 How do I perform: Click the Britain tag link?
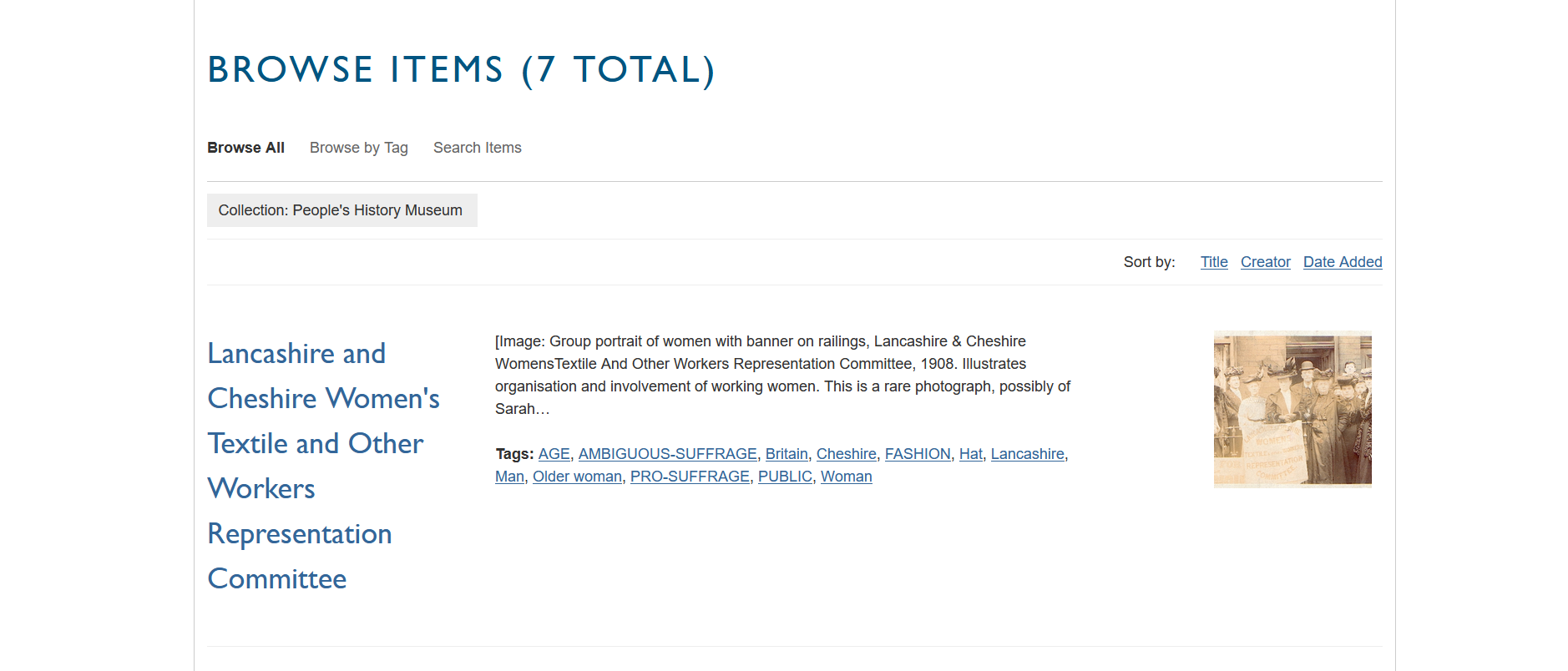point(787,454)
